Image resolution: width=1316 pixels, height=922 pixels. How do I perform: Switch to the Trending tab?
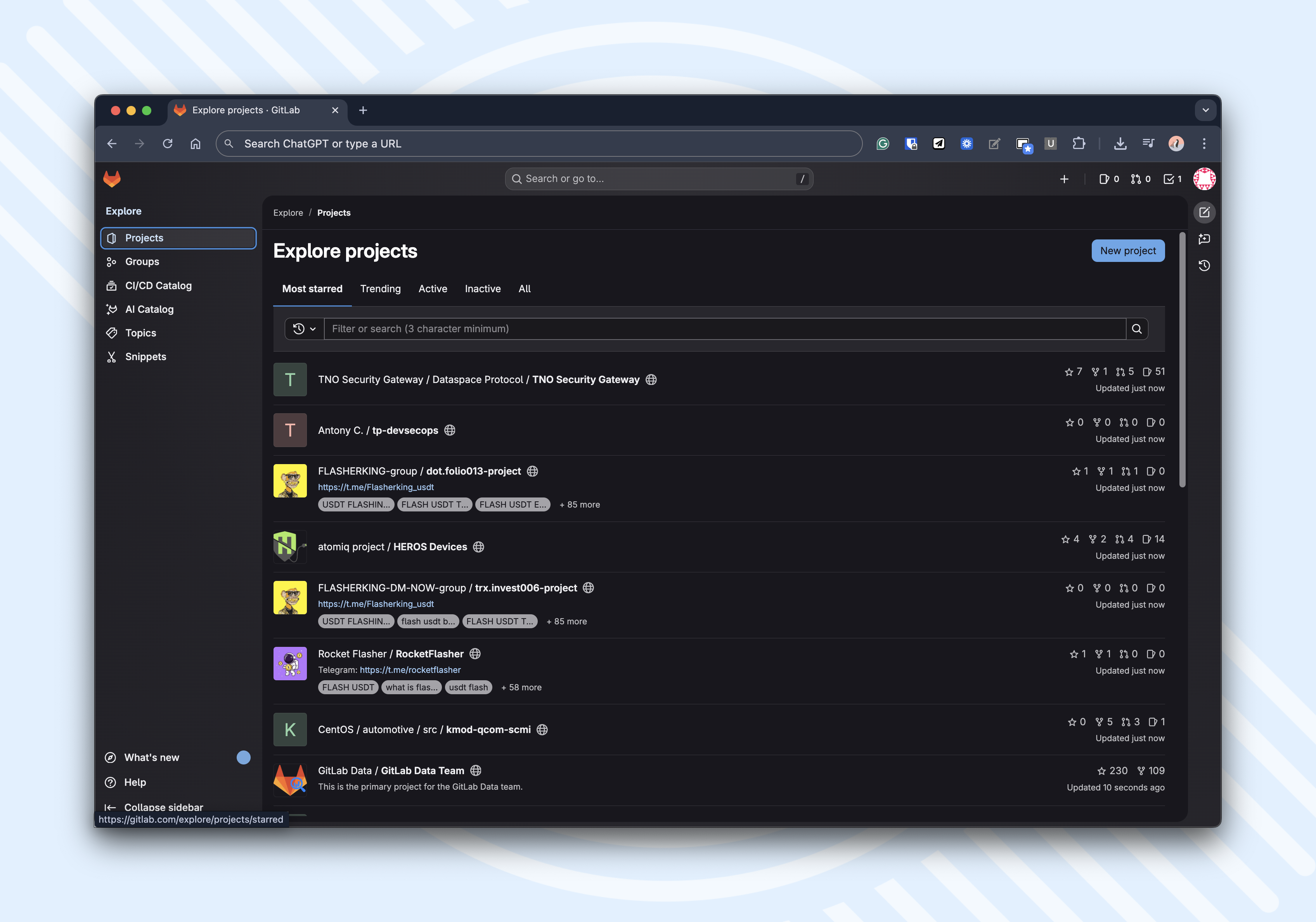380,288
